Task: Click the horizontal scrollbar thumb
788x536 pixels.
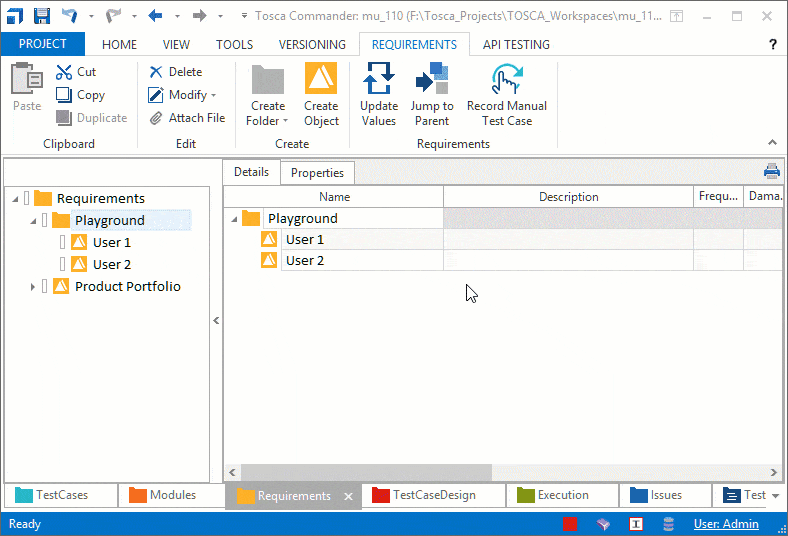Action: coord(366,472)
